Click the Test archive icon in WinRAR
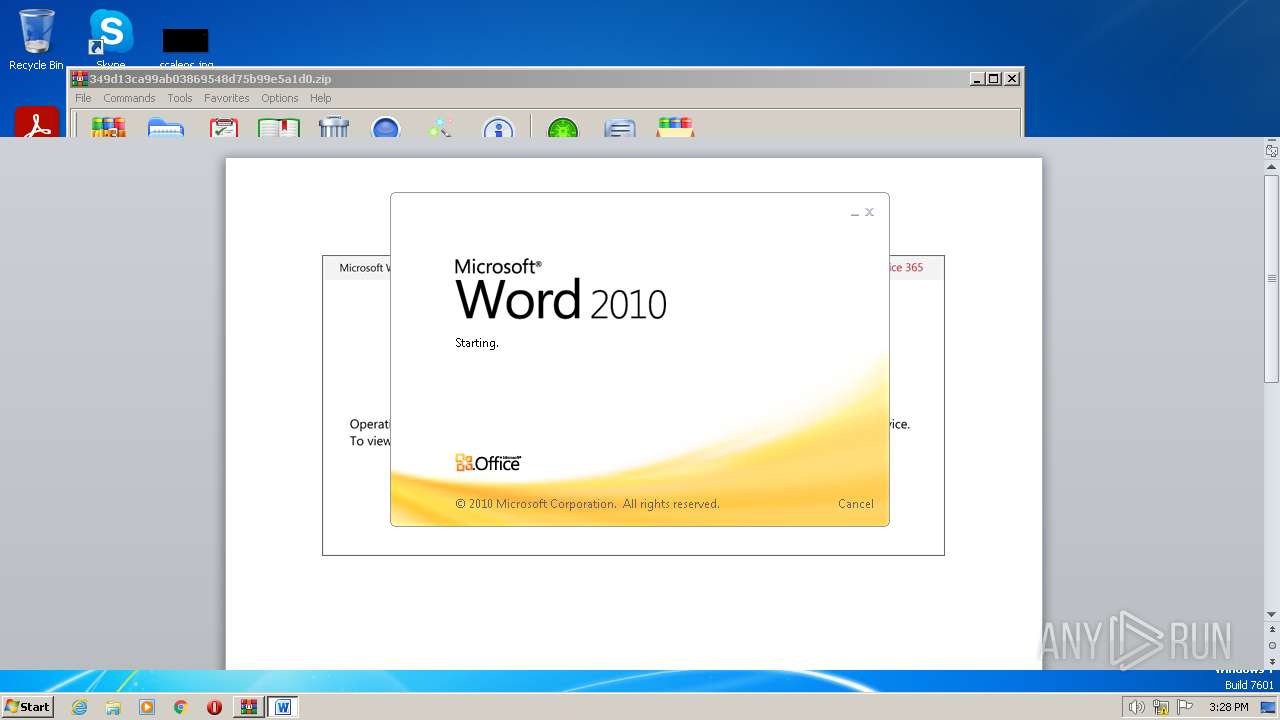 click(223, 127)
